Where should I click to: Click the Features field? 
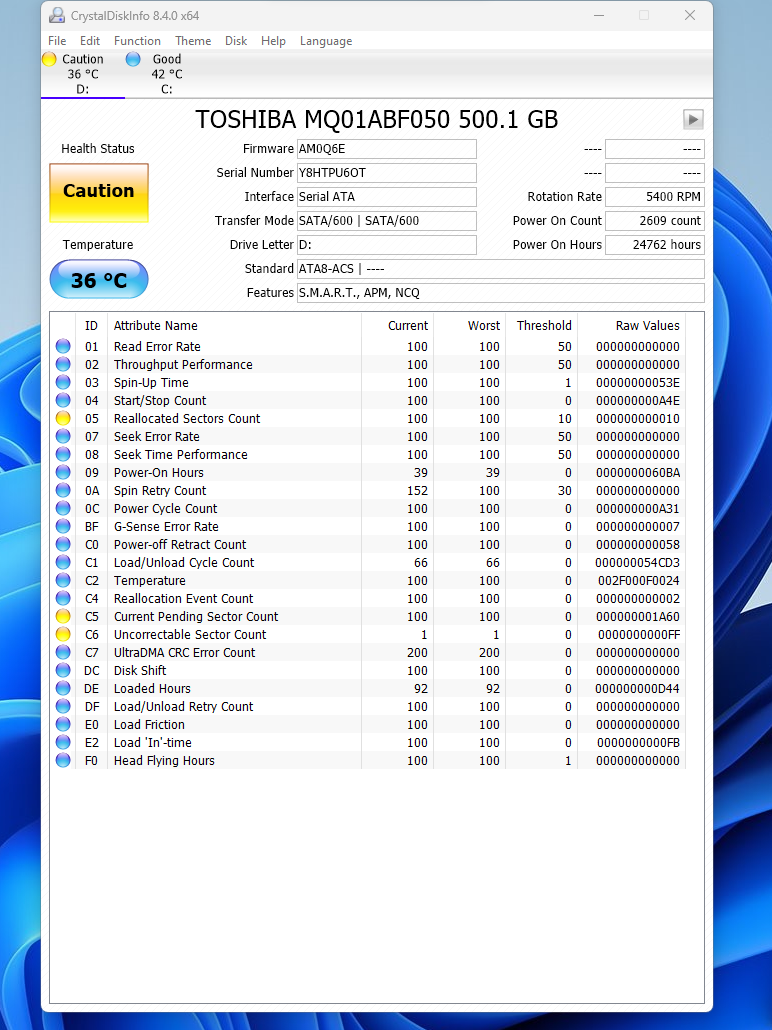click(501, 293)
